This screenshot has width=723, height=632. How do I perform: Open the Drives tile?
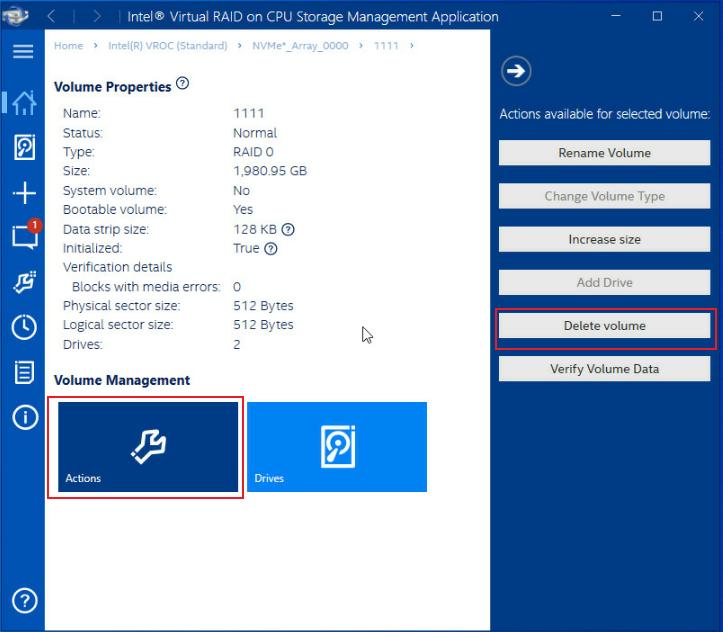337,447
